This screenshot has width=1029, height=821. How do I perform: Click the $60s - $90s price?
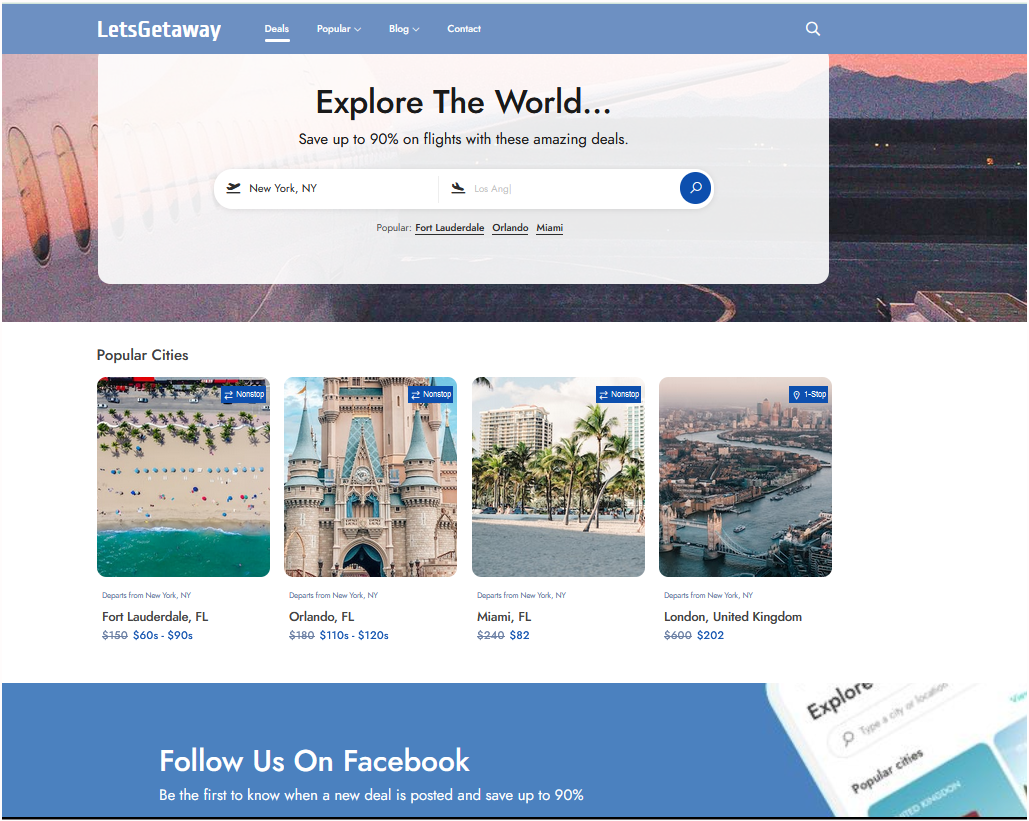(x=163, y=635)
